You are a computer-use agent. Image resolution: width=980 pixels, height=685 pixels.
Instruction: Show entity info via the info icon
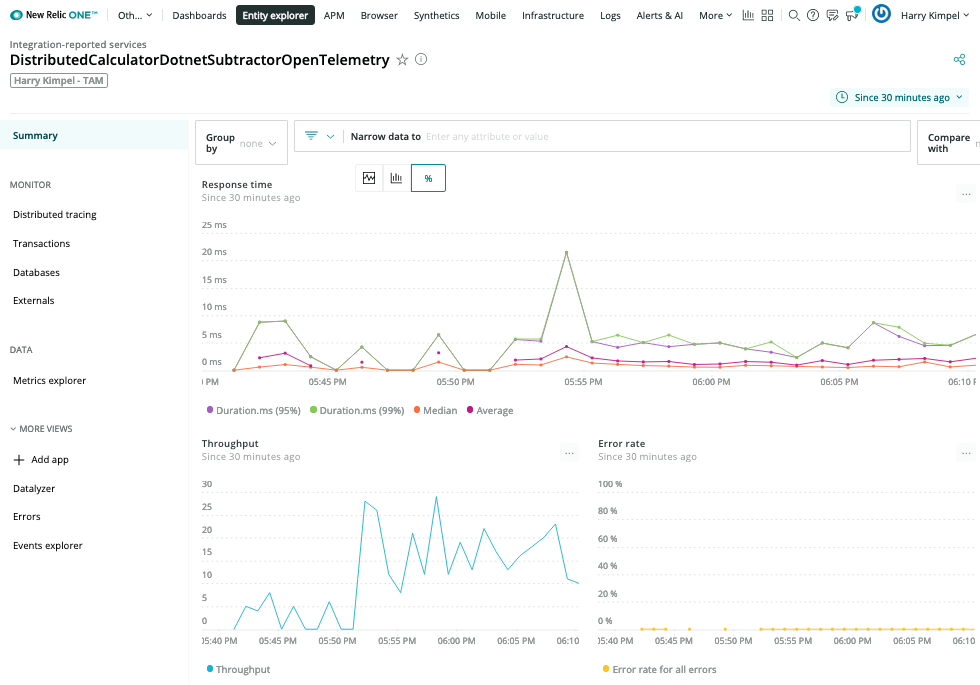coord(421,60)
